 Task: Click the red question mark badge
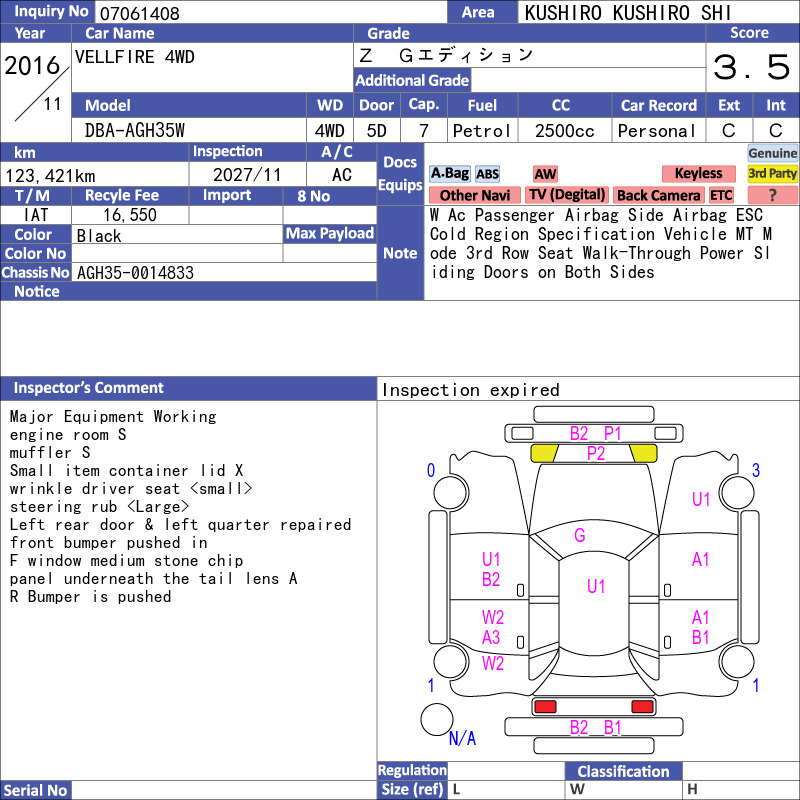772,195
